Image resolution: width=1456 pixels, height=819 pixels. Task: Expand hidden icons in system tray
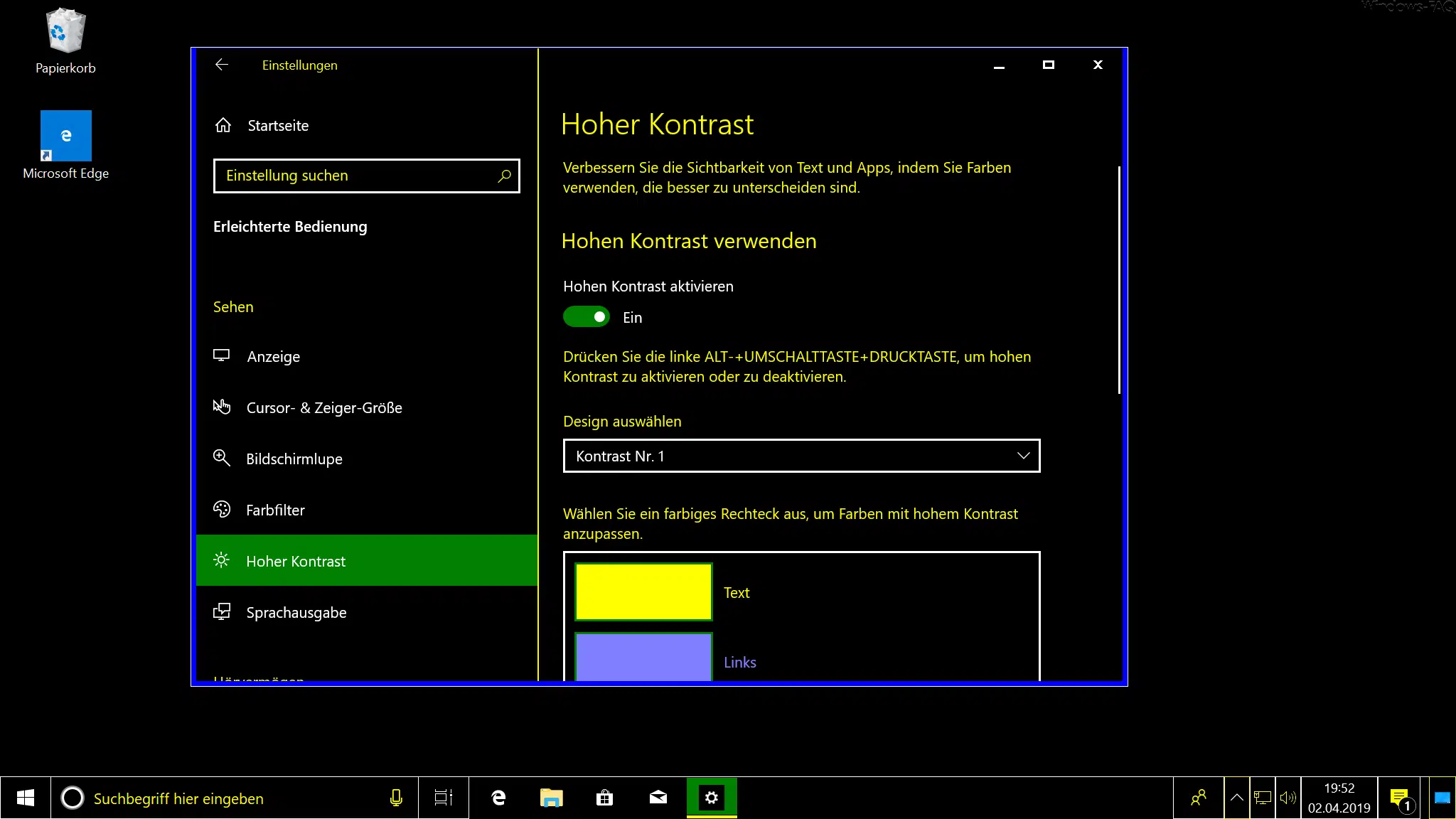[x=1236, y=798]
